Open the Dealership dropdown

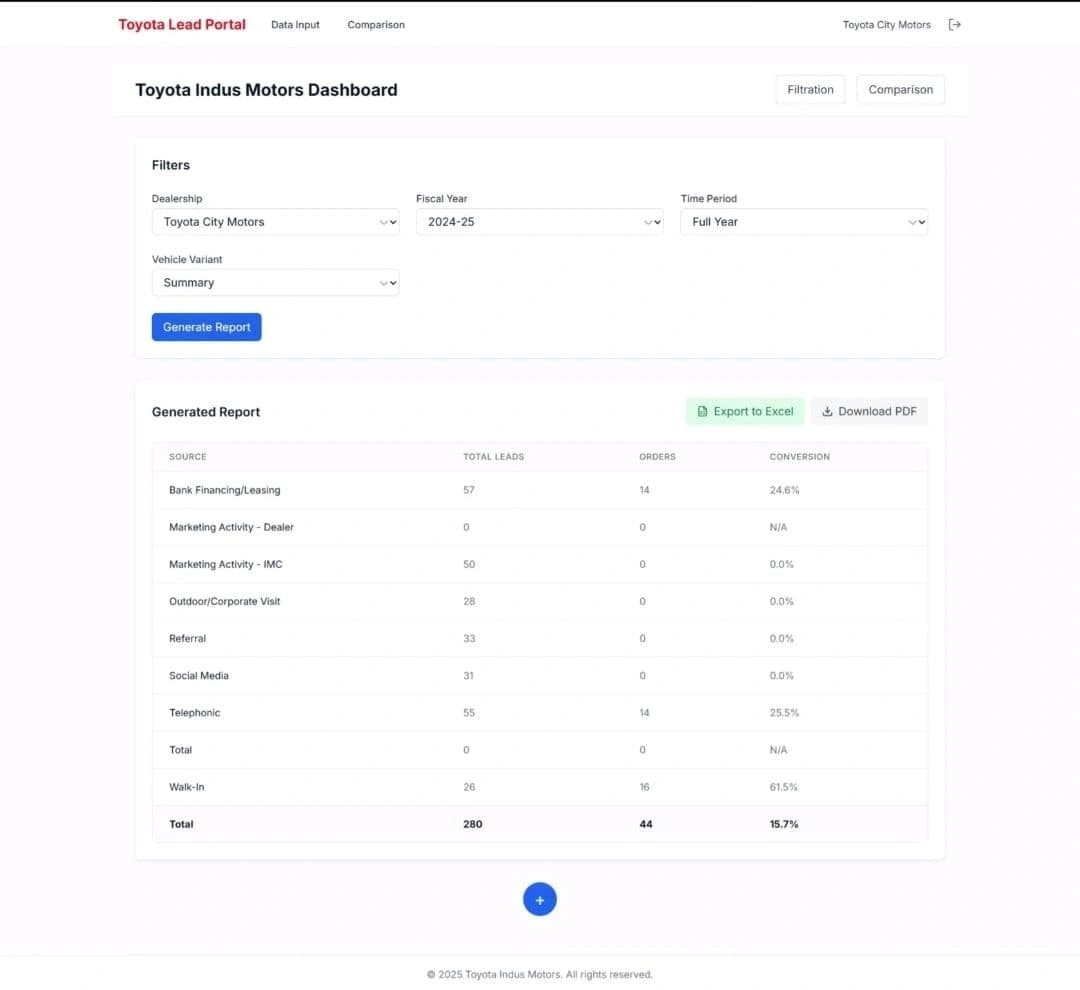tap(275, 222)
